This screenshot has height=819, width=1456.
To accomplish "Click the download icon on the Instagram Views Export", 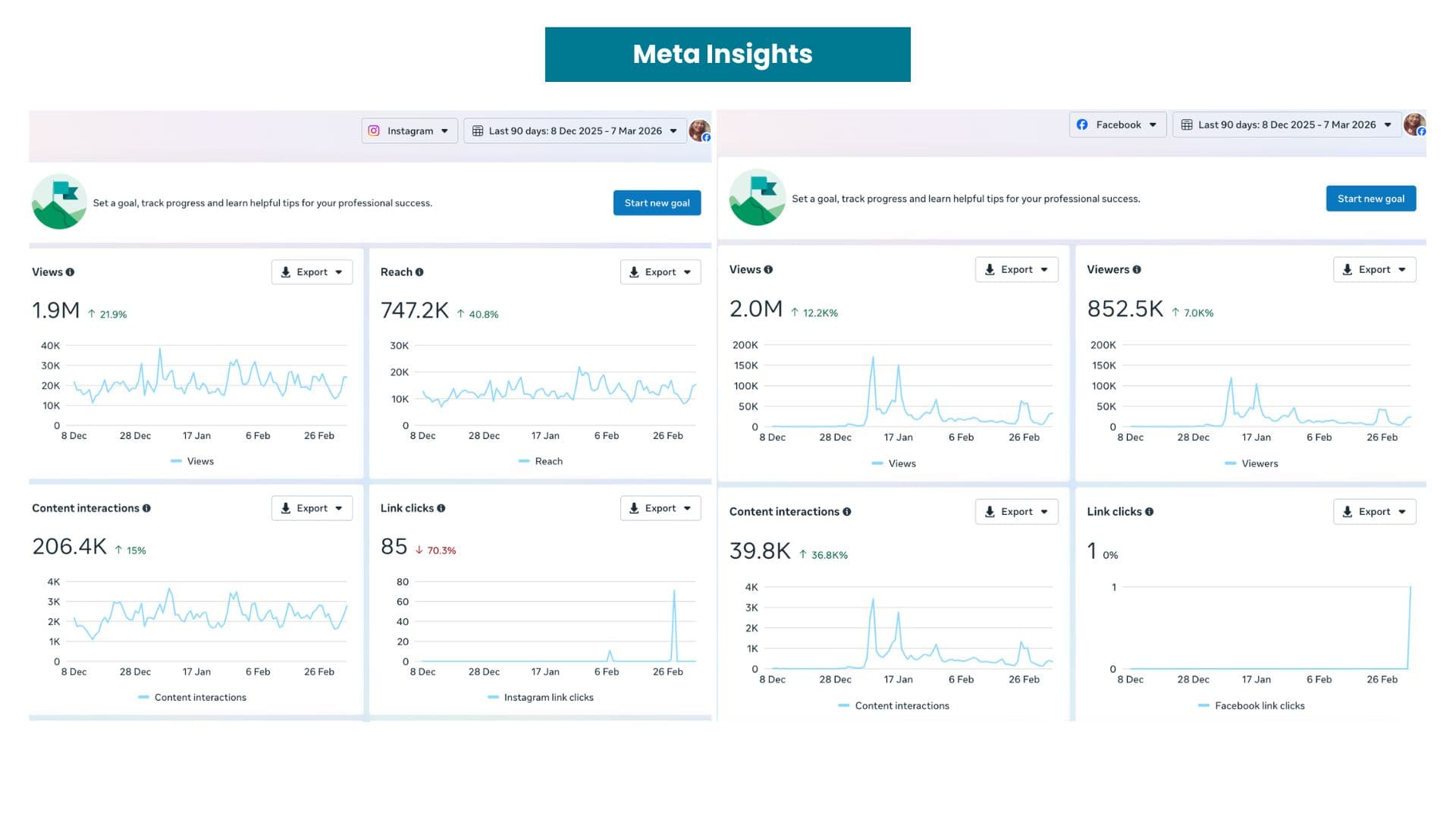I will [x=286, y=272].
